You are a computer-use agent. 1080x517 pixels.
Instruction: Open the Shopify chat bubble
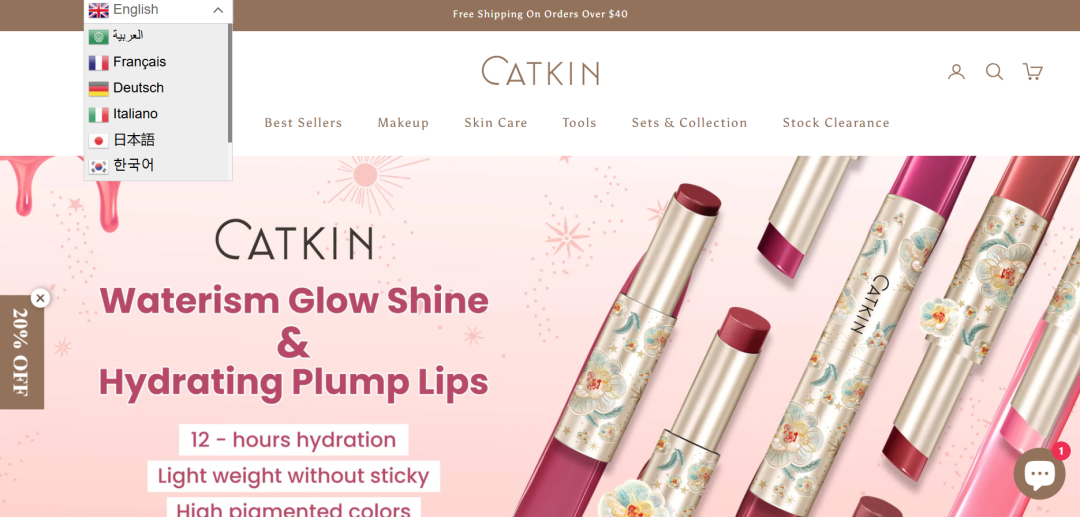(x=1039, y=474)
